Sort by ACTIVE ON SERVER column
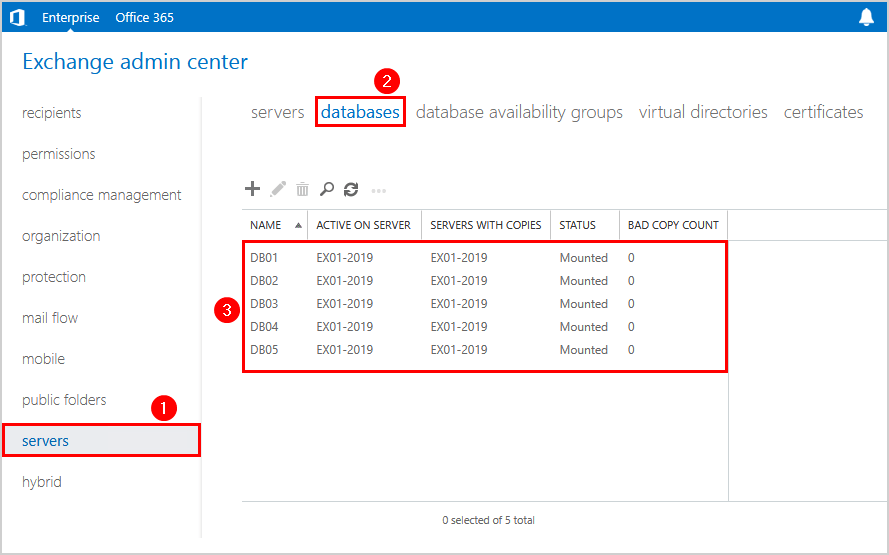This screenshot has height=555, width=889. [363, 225]
